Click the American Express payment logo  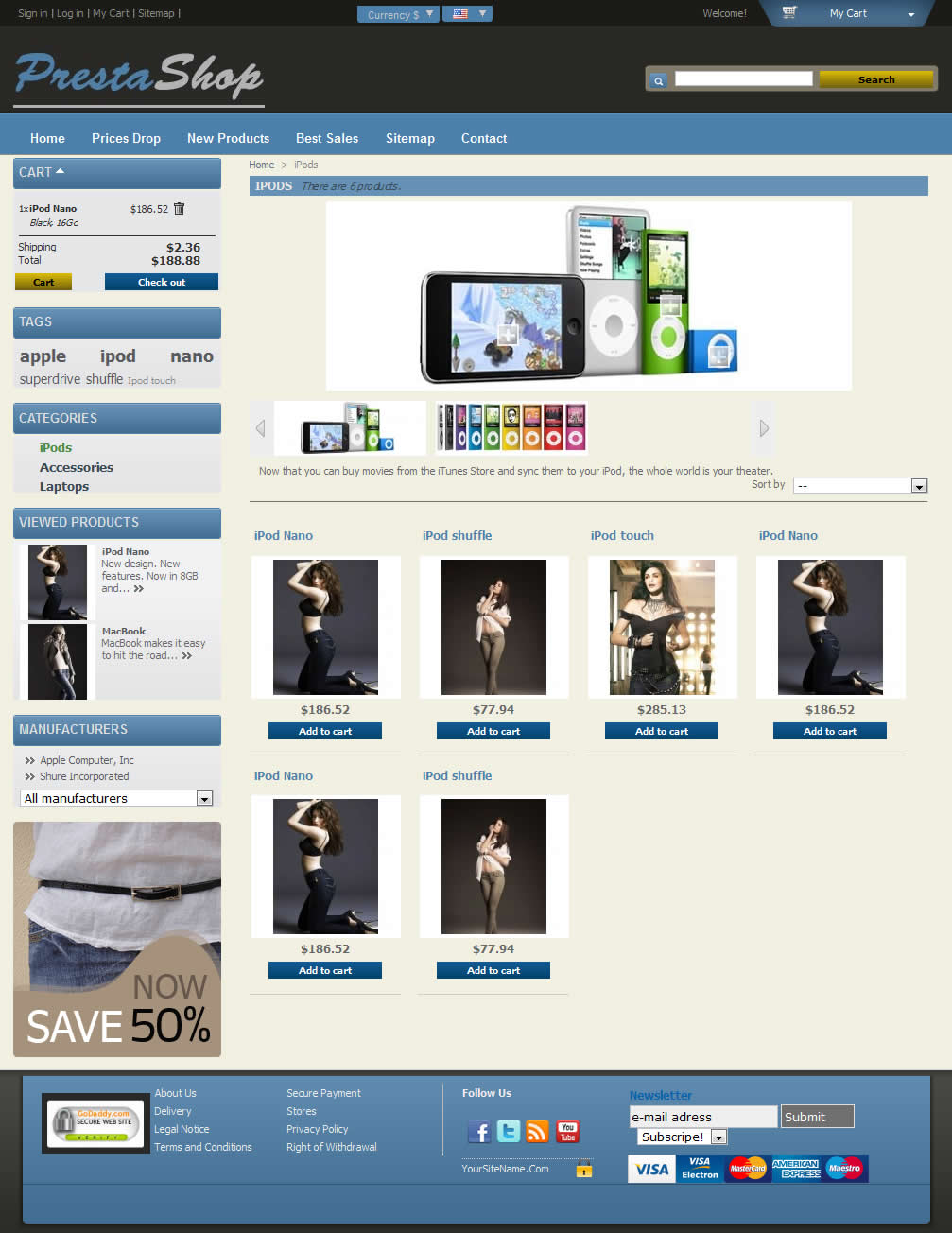click(796, 1169)
